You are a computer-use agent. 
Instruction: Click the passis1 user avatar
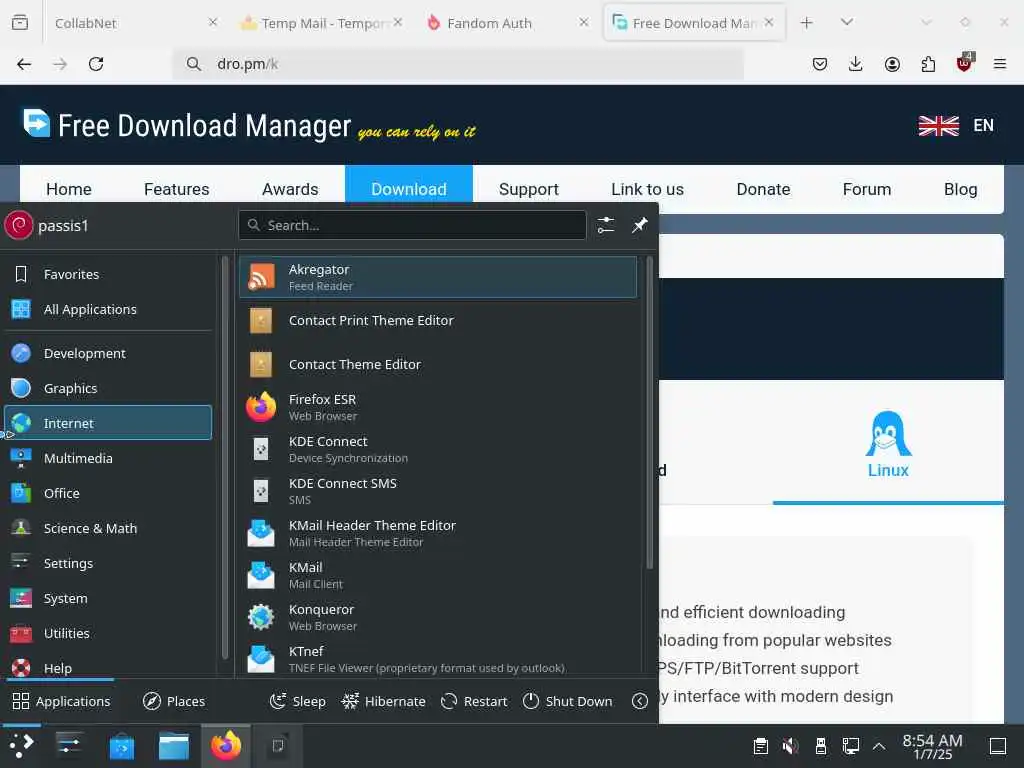tap(18, 225)
